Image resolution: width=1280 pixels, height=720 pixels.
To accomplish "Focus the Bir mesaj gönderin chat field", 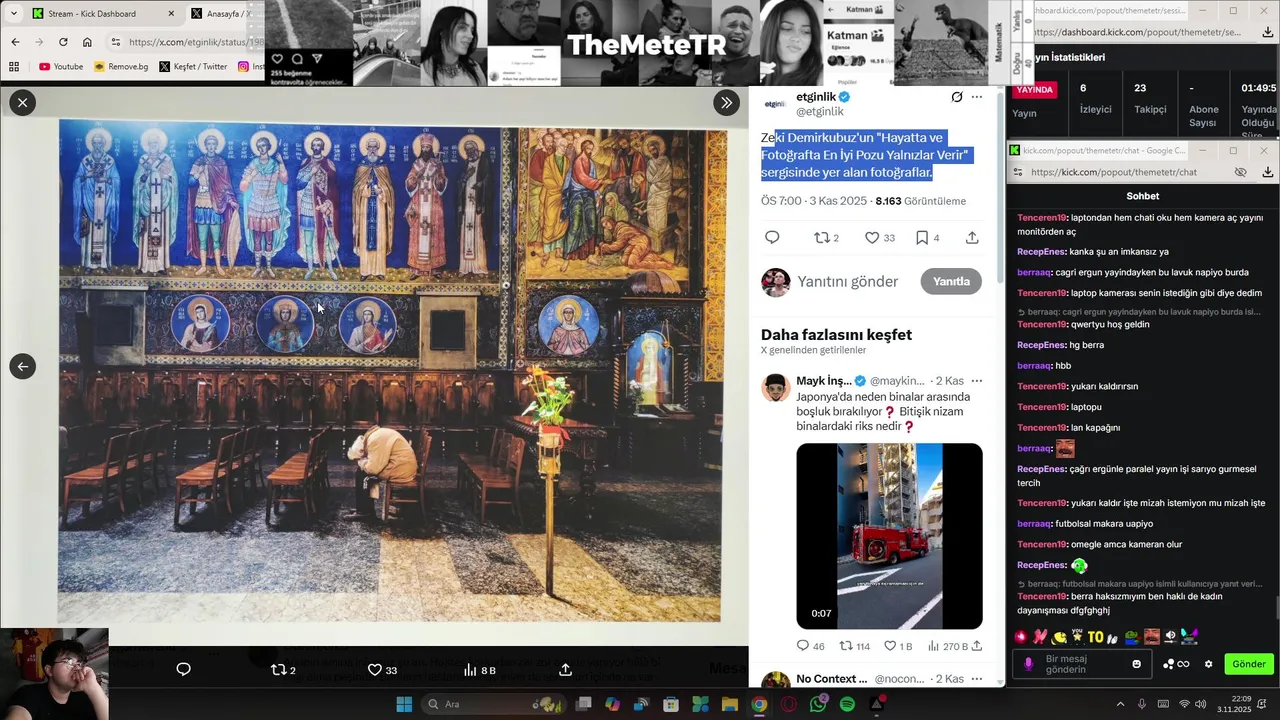I will (x=1080, y=664).
